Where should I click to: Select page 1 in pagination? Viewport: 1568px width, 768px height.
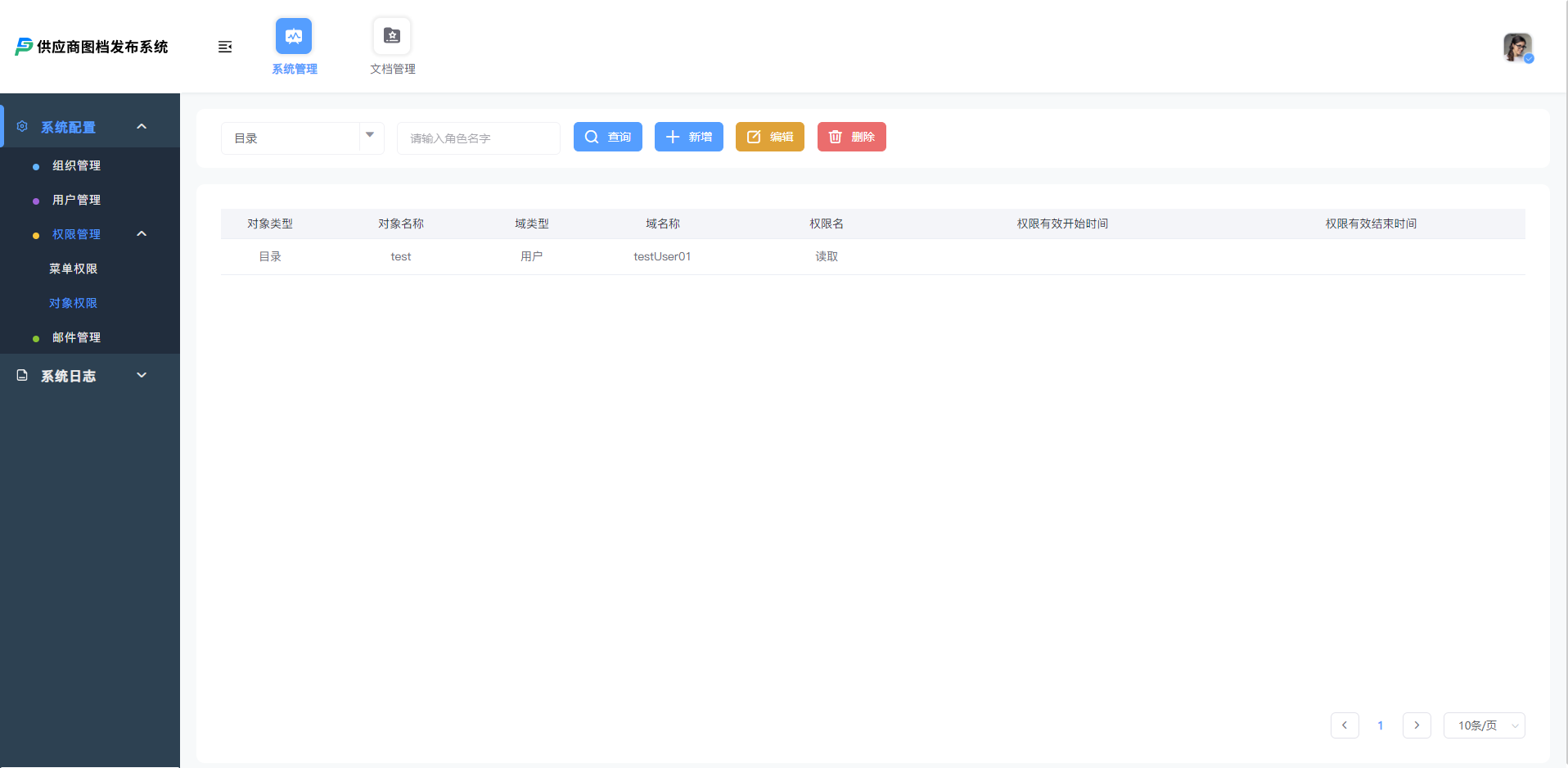[1381, 725]
